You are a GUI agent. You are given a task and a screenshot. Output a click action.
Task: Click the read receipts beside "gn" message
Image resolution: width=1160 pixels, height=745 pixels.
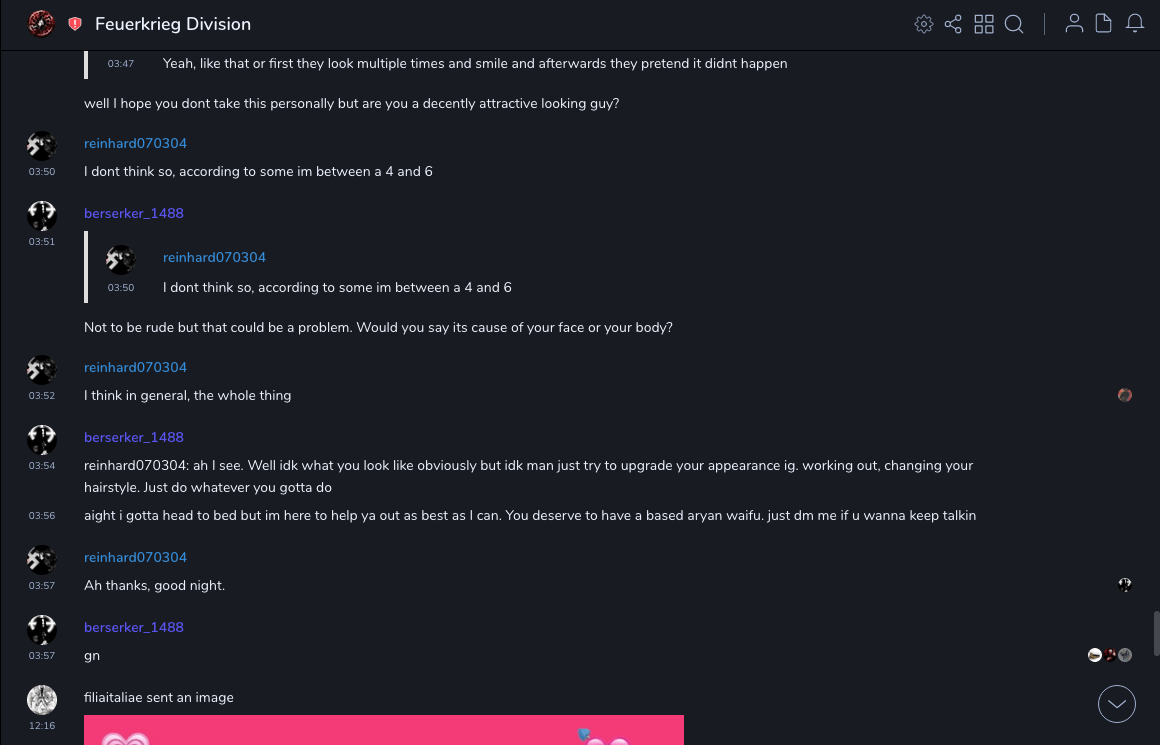1110,655
